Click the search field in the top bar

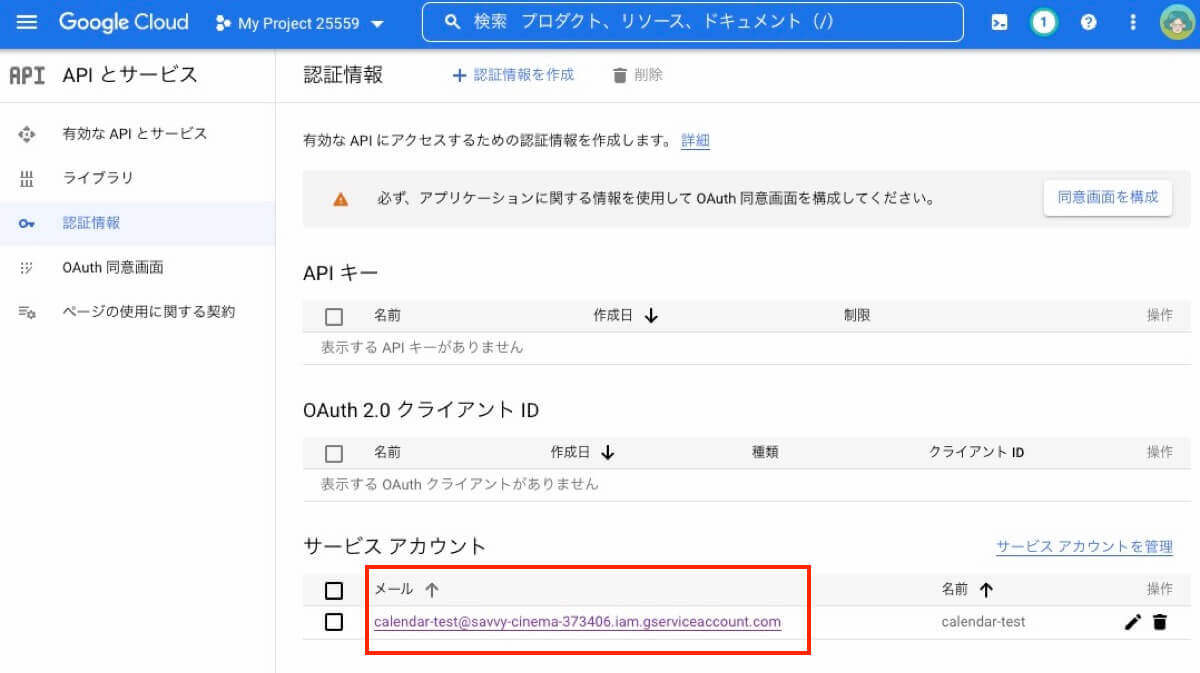(692, 21)
